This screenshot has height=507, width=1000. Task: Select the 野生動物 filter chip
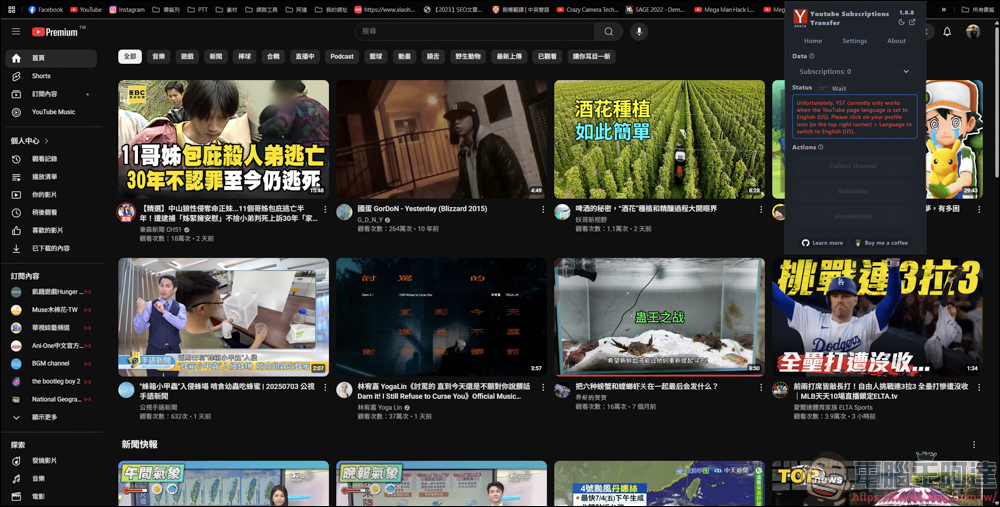tap(468, 56)
